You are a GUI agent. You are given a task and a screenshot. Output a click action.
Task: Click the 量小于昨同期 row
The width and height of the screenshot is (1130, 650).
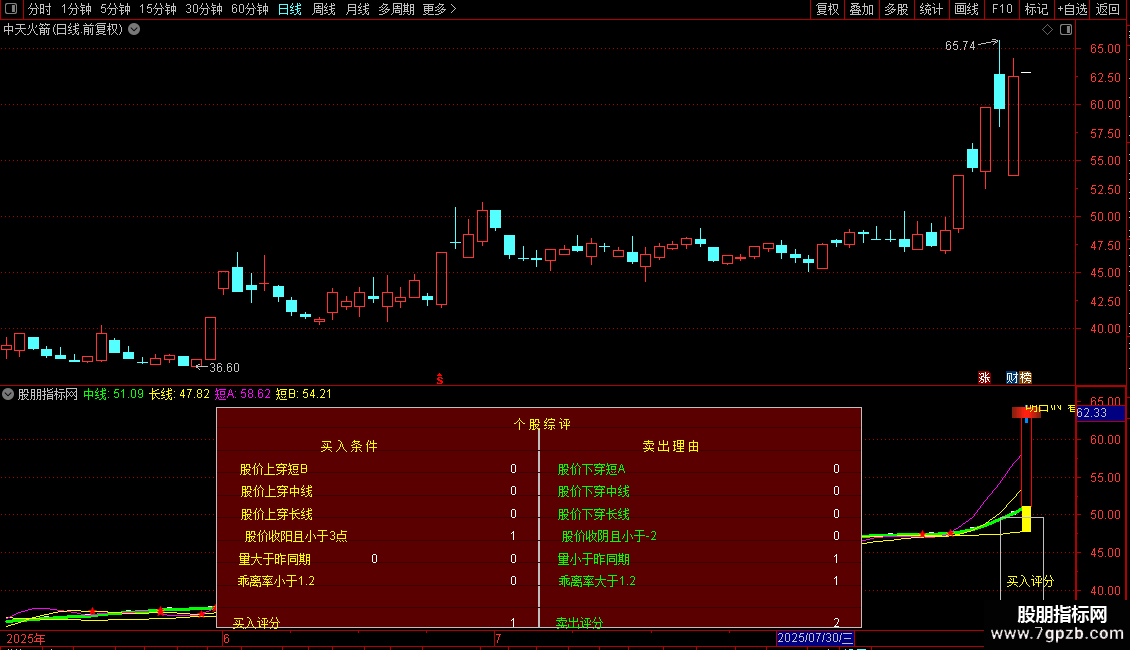coord(700,559)
